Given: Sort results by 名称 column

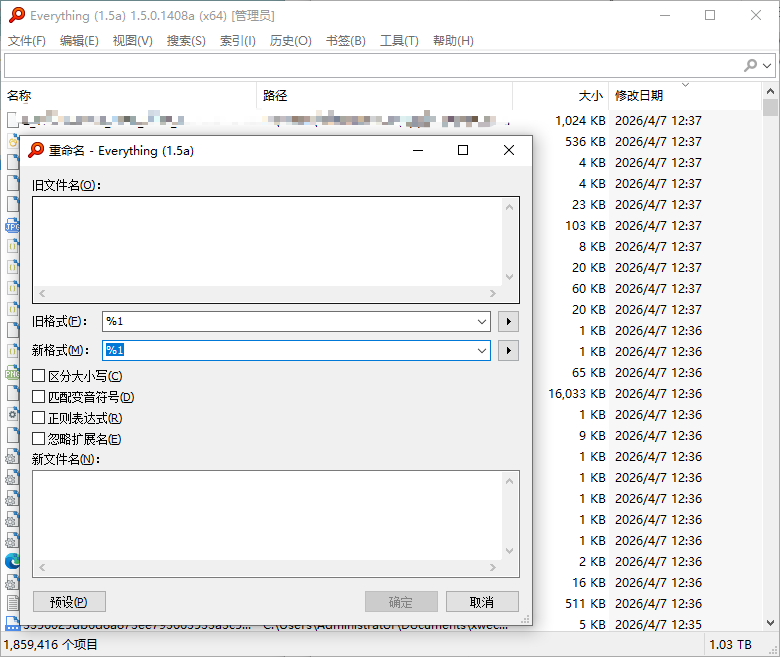Looking at the screenshot, I should pos(129,95).
